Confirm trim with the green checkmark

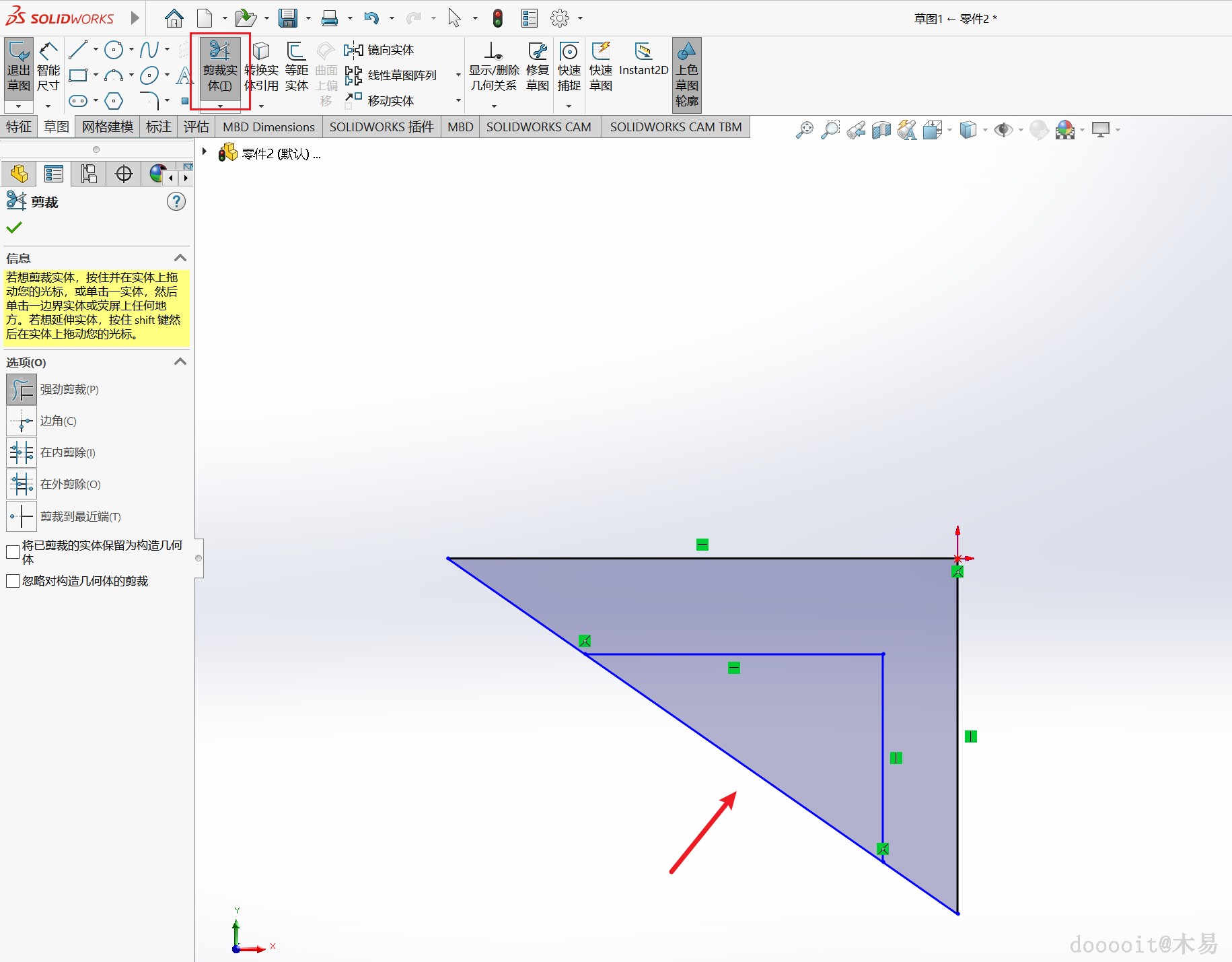14,228
